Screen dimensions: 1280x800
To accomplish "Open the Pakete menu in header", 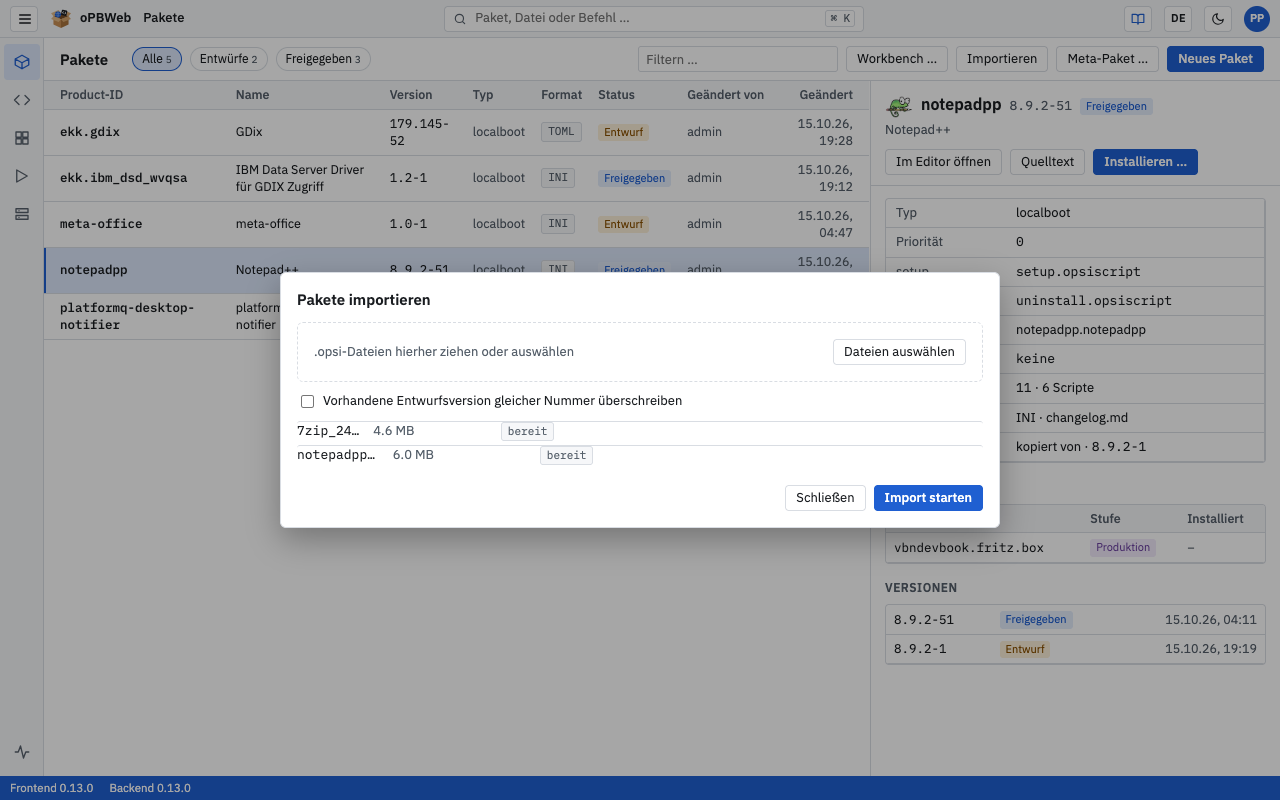I will pyautogui.click(x=164, y=18).
